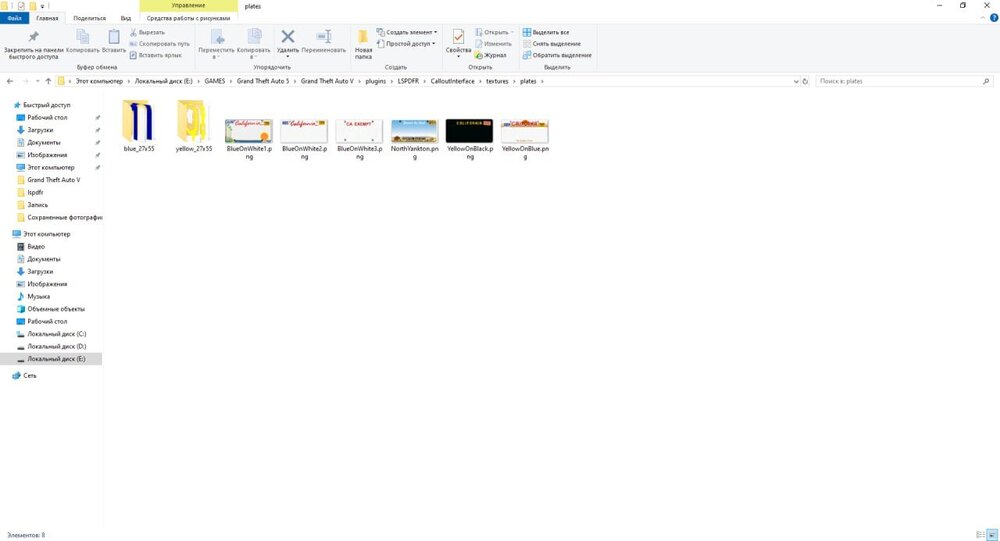Click the Copy to (Копировать в) icon
Image resolution: width=1000 pixels, height=541 pixels.
click(x=253, y=37)
